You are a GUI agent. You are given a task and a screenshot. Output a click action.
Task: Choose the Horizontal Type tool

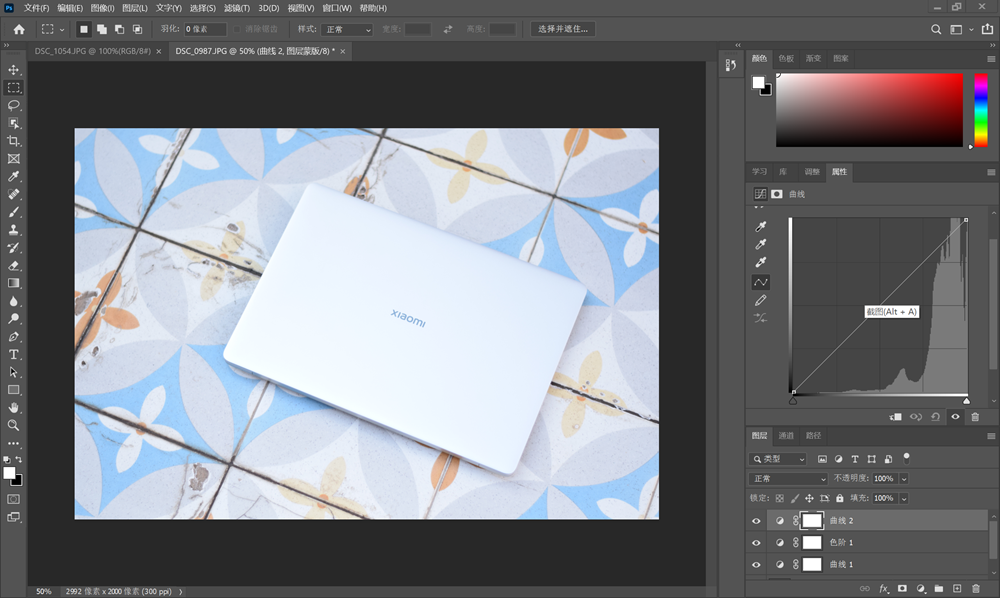[x=14, y=354]
